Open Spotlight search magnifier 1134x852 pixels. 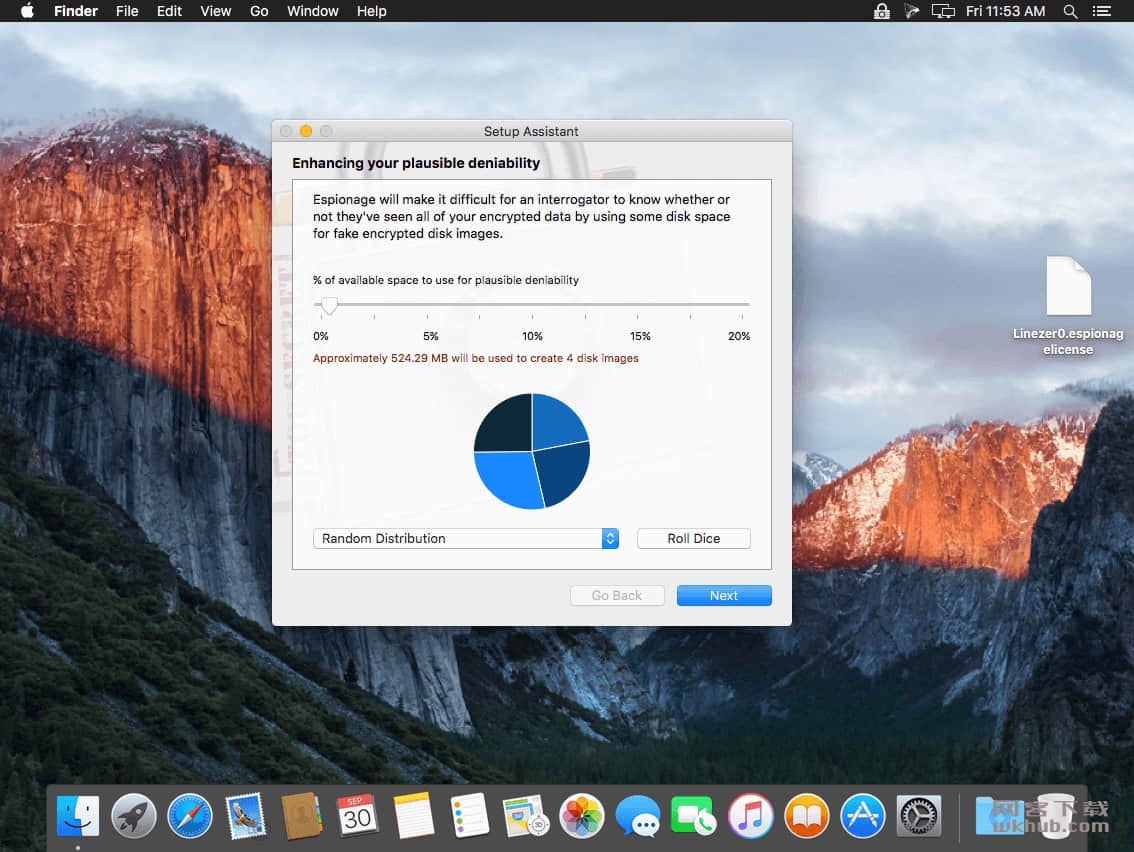1070,11
